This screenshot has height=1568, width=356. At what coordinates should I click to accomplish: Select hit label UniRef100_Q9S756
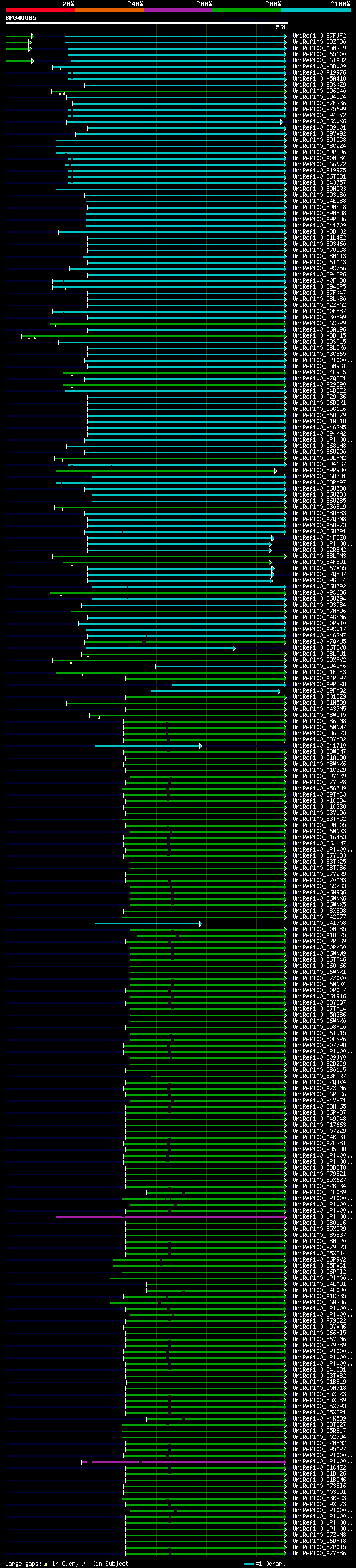(319, 269)
